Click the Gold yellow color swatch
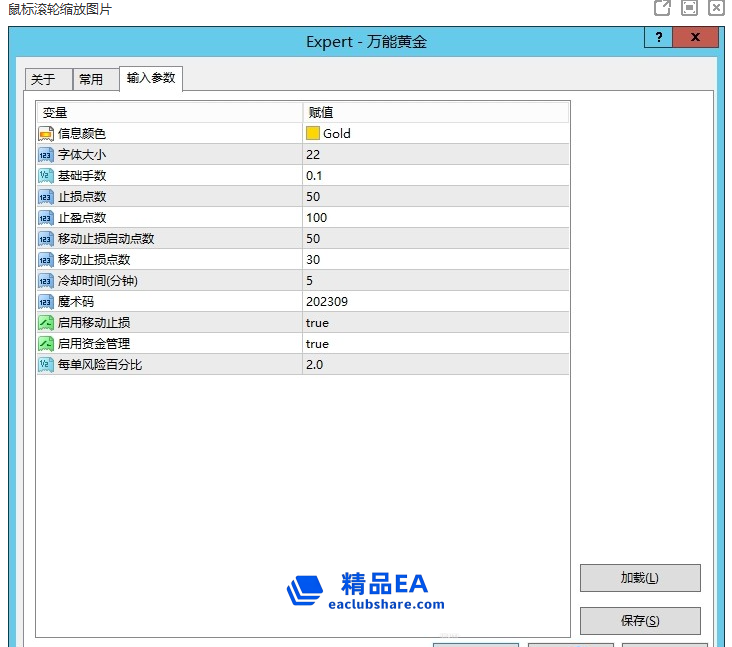 pyautogui.click(x=312, y=134)
